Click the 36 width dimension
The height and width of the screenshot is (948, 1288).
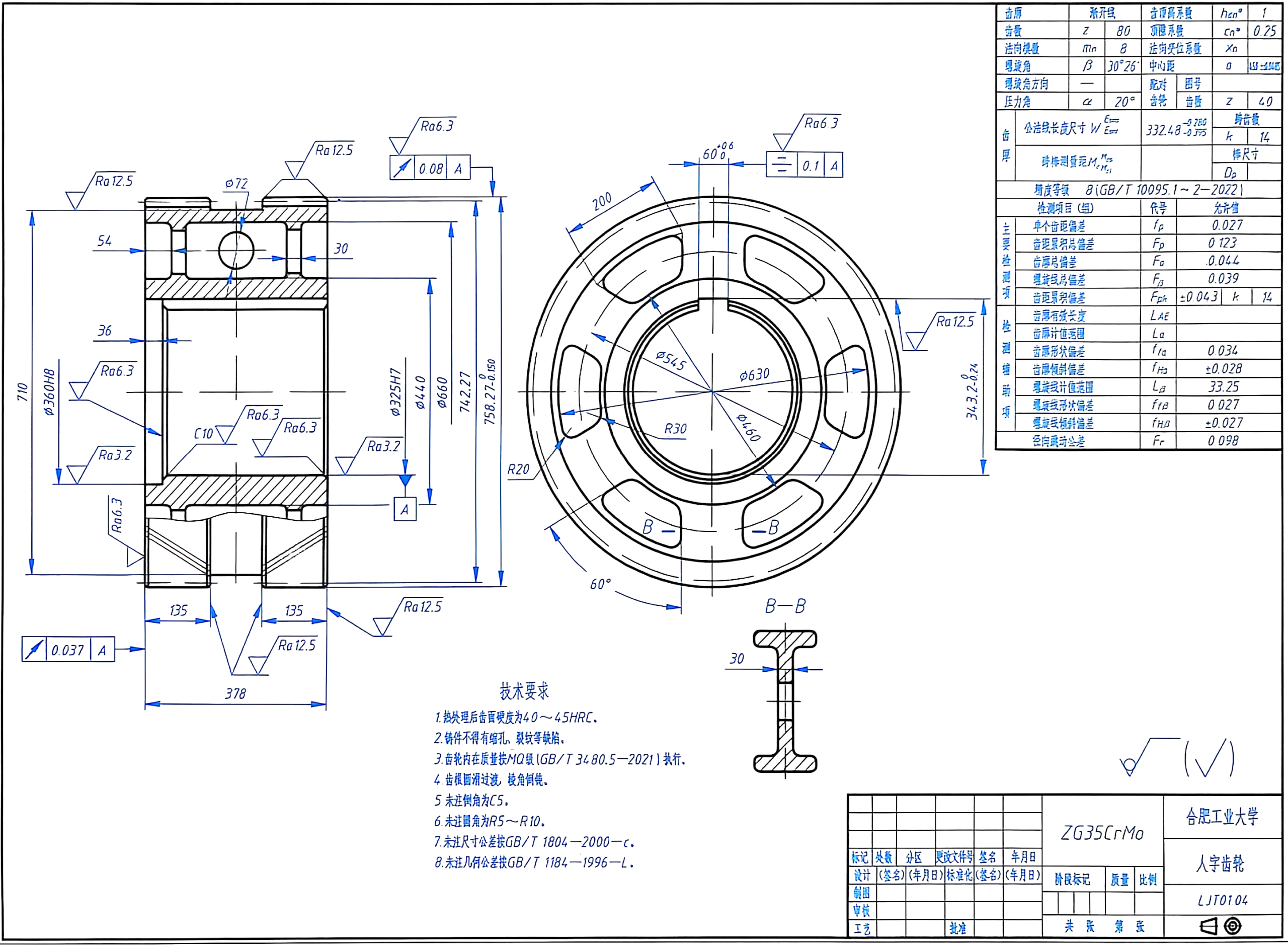[104, 331]
